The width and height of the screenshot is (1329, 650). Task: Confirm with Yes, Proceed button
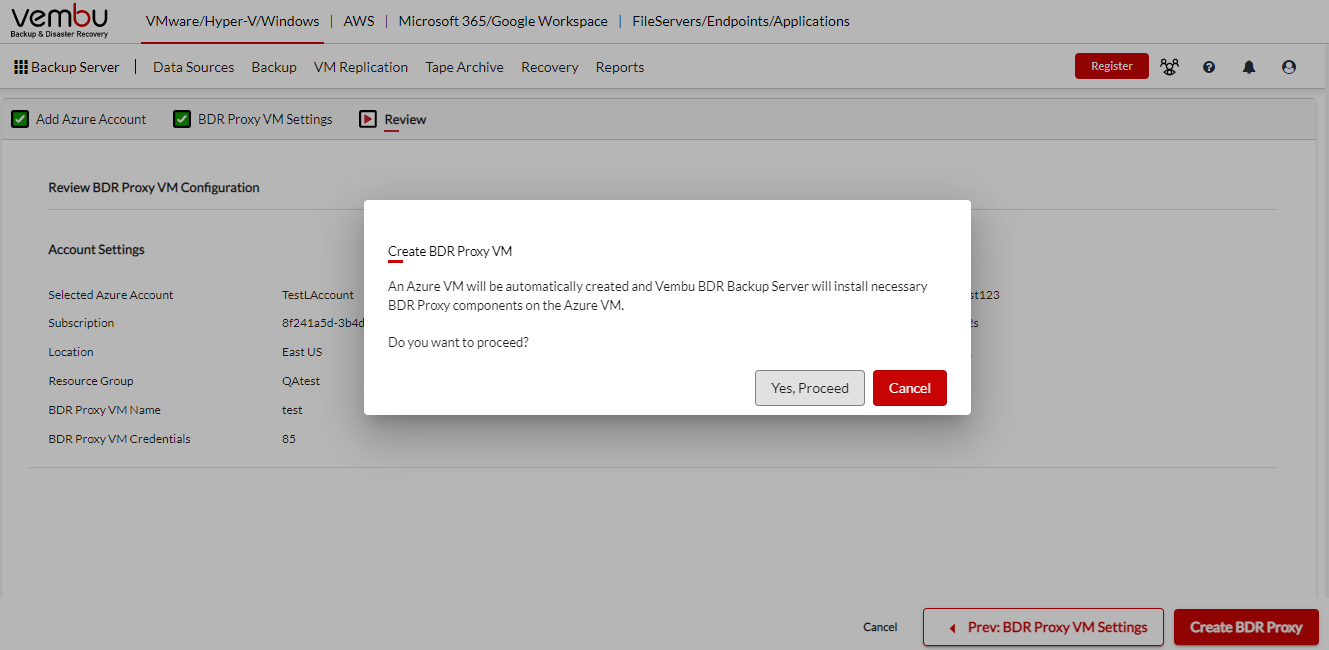810,388
